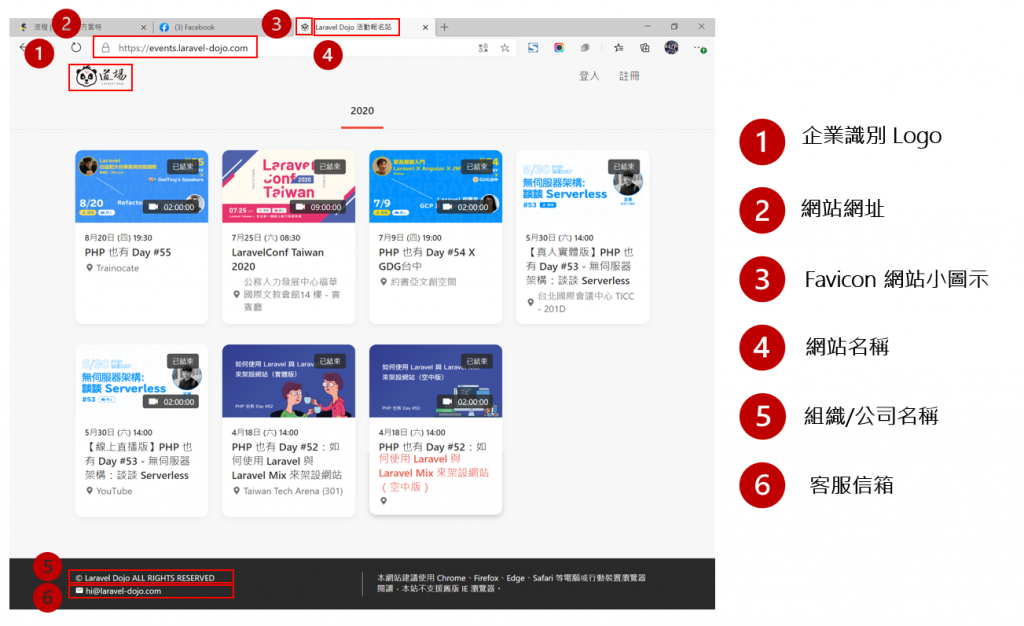Click the 登入 link
The image size is (1024, 626).
(589, 76)
